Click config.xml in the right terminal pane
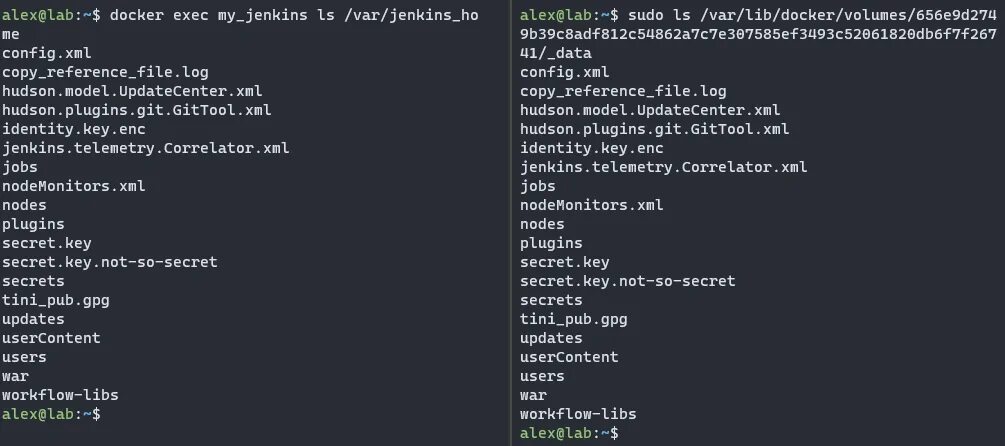This screenshot has width=1005, height=446. [x=565, y=72]
